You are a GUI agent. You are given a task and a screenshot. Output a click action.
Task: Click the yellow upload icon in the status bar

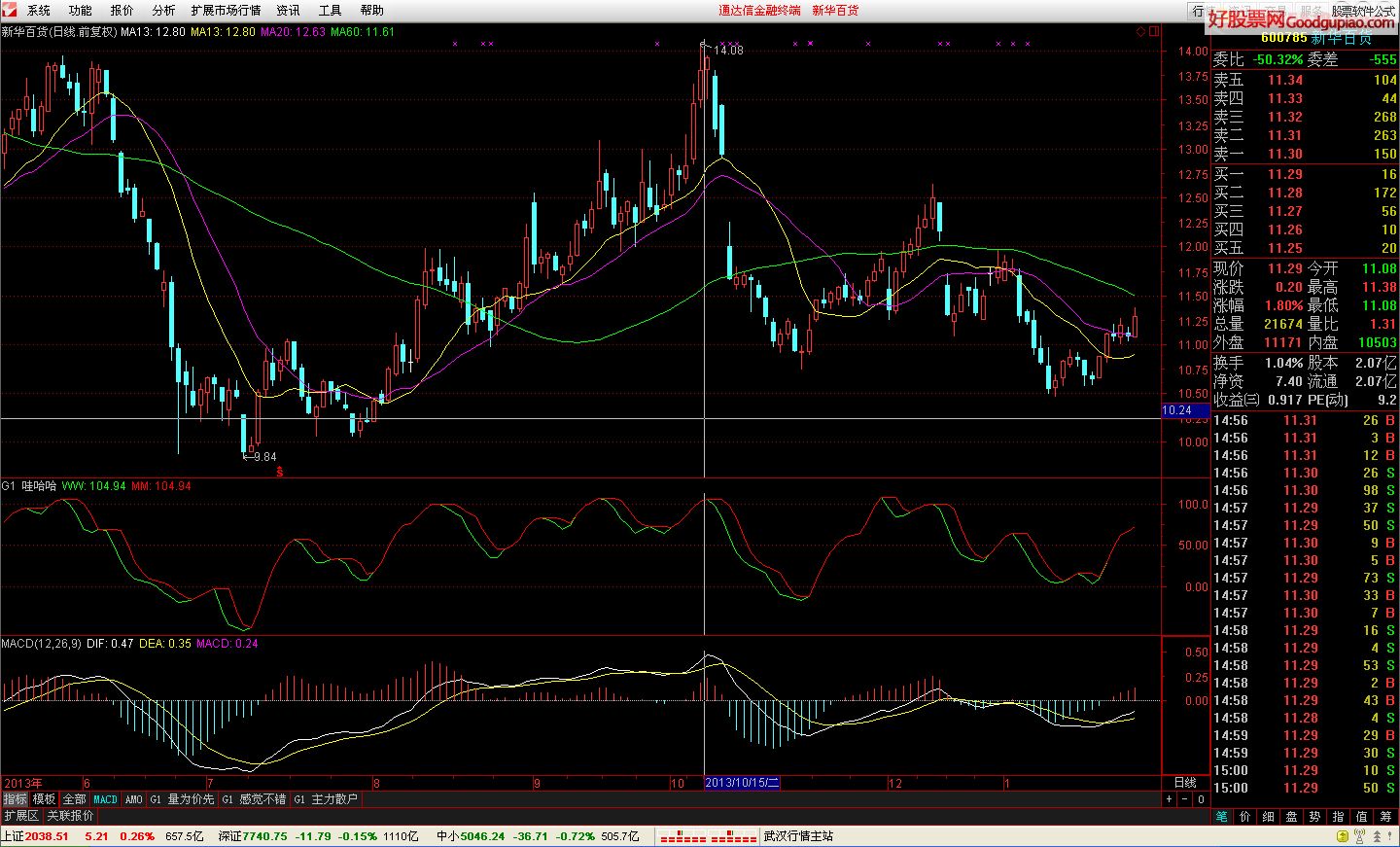[x=1341, y=836]
